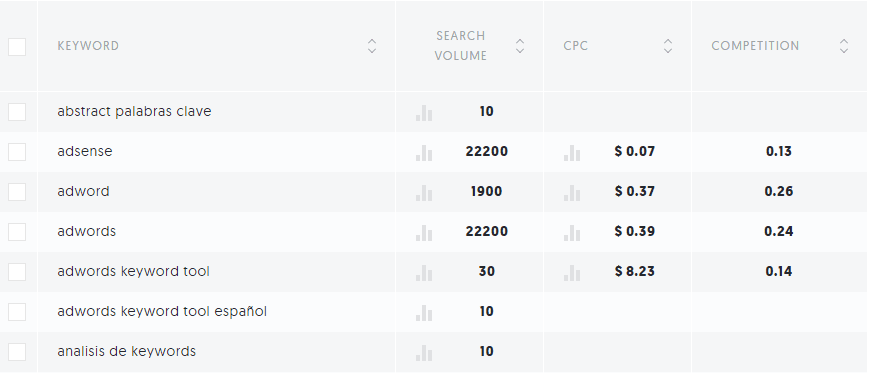Sort by Search Volume arrows
Viewport: 872px width, 373px height.
coord(520,46)
